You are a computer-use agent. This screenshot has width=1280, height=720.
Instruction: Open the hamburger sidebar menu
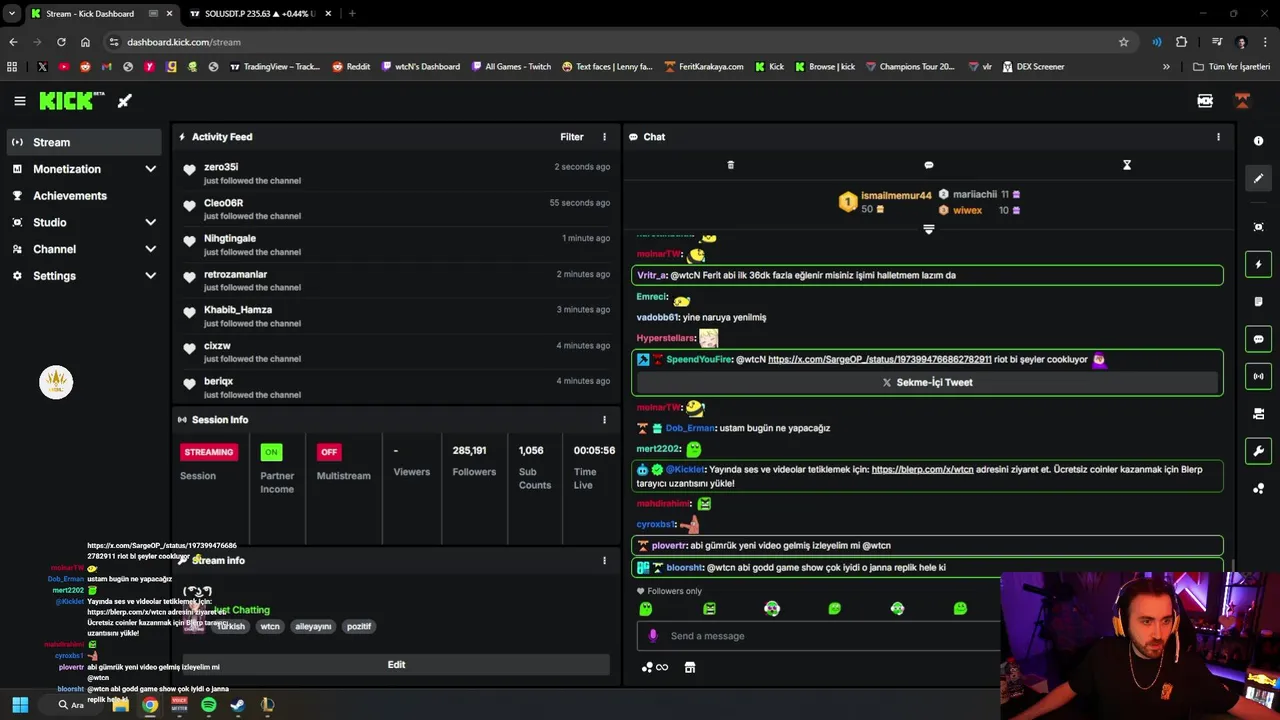(20, 101)
